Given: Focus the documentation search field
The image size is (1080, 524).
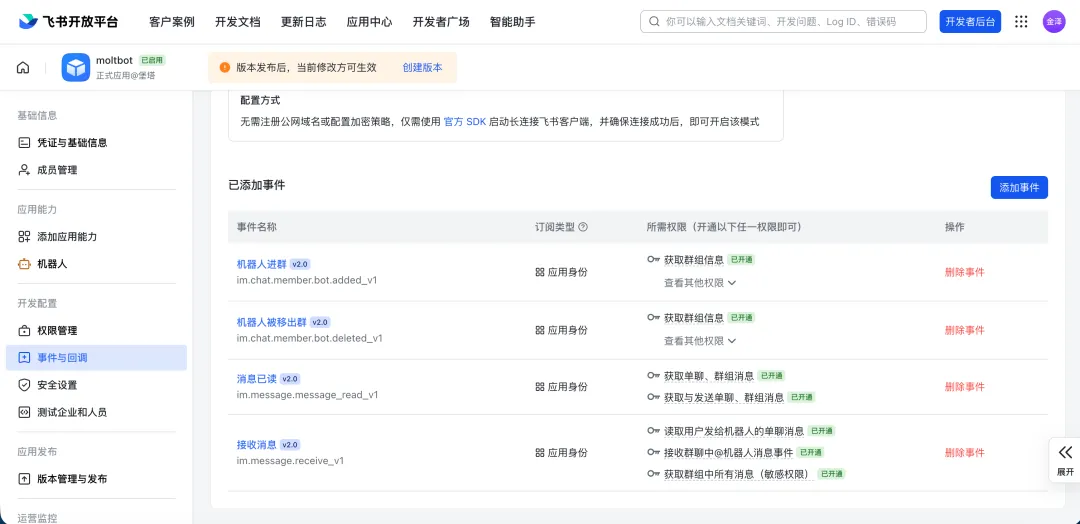Looking at the screenshot, I should [x=783, y=21].
